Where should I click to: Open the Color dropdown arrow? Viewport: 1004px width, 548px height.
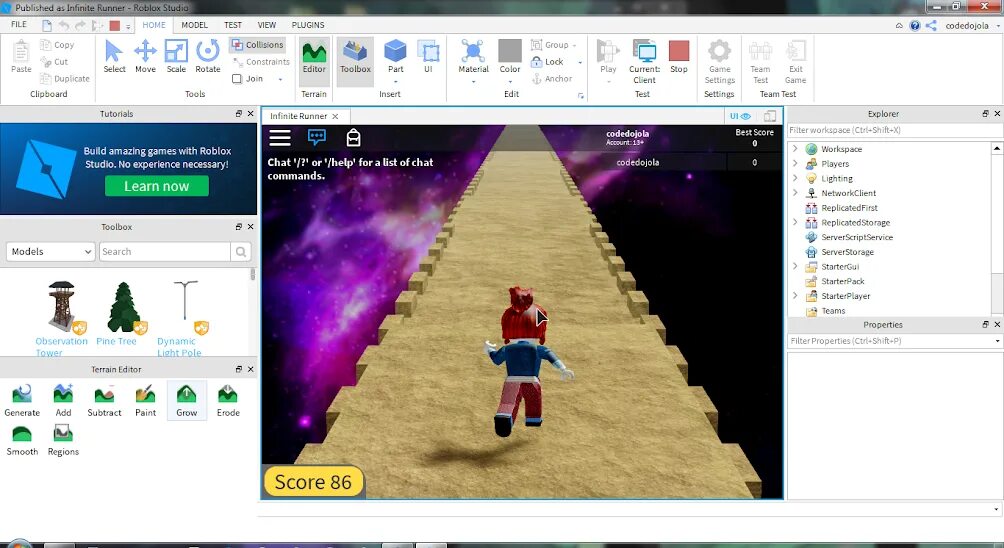510,82
